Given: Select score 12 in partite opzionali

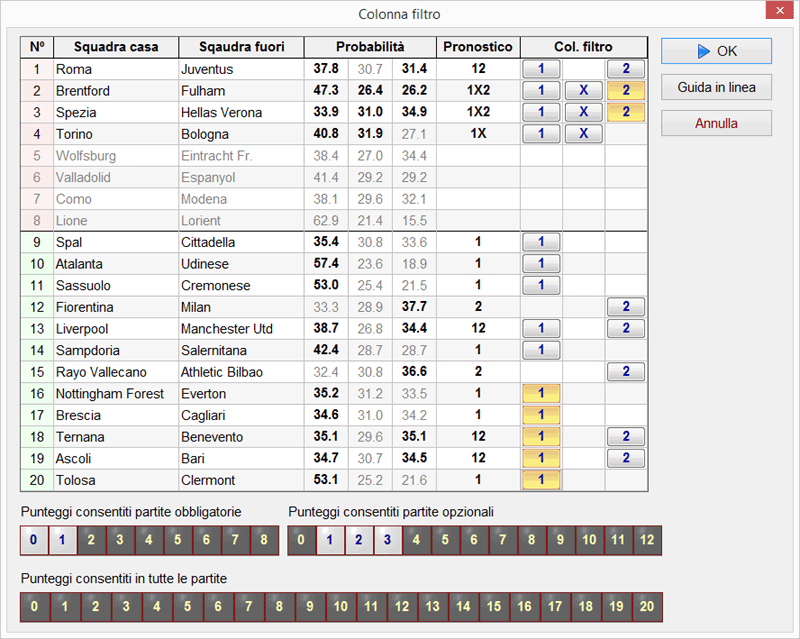Looking at the screenshot, I should [648, 540].
